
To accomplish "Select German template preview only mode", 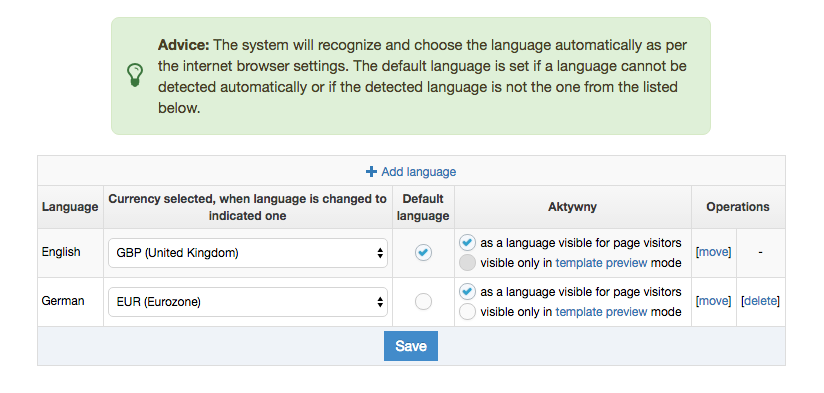I will click(467, 312).
